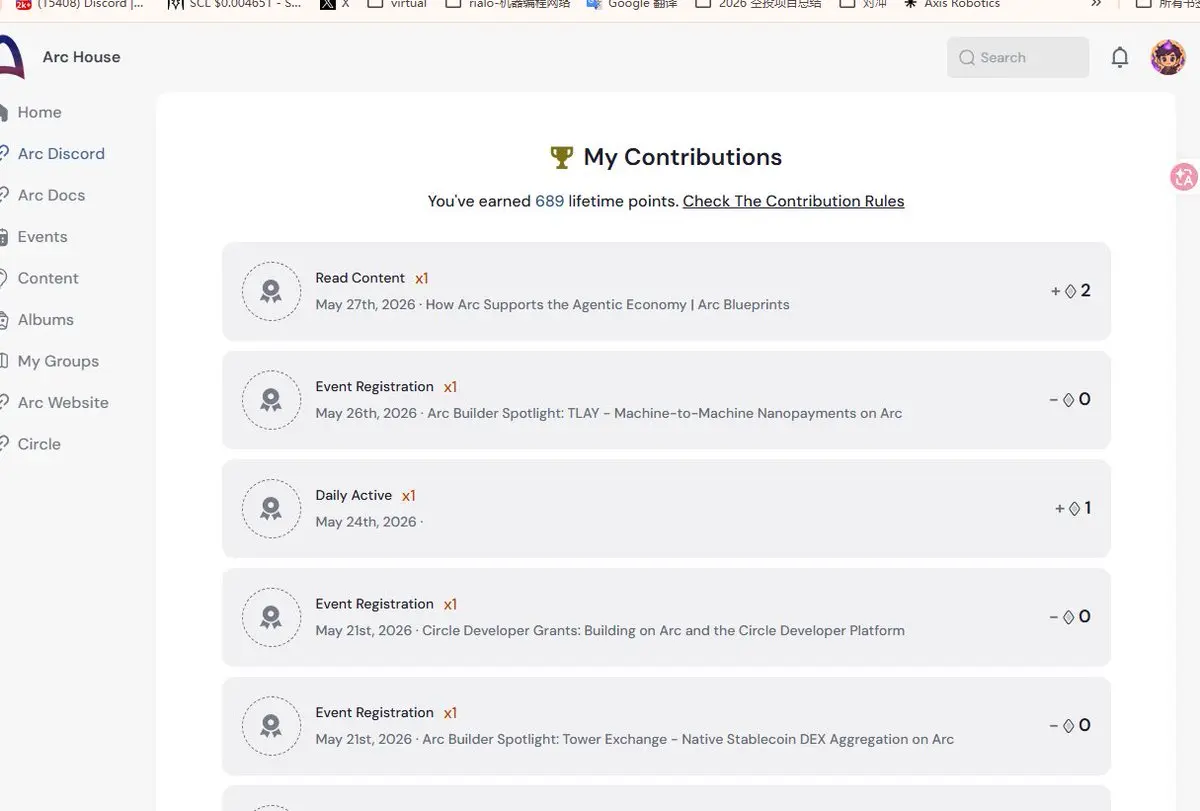Expand the bookmarks overflow chevron
1200x811 pixels.
tap(1096, 4)
